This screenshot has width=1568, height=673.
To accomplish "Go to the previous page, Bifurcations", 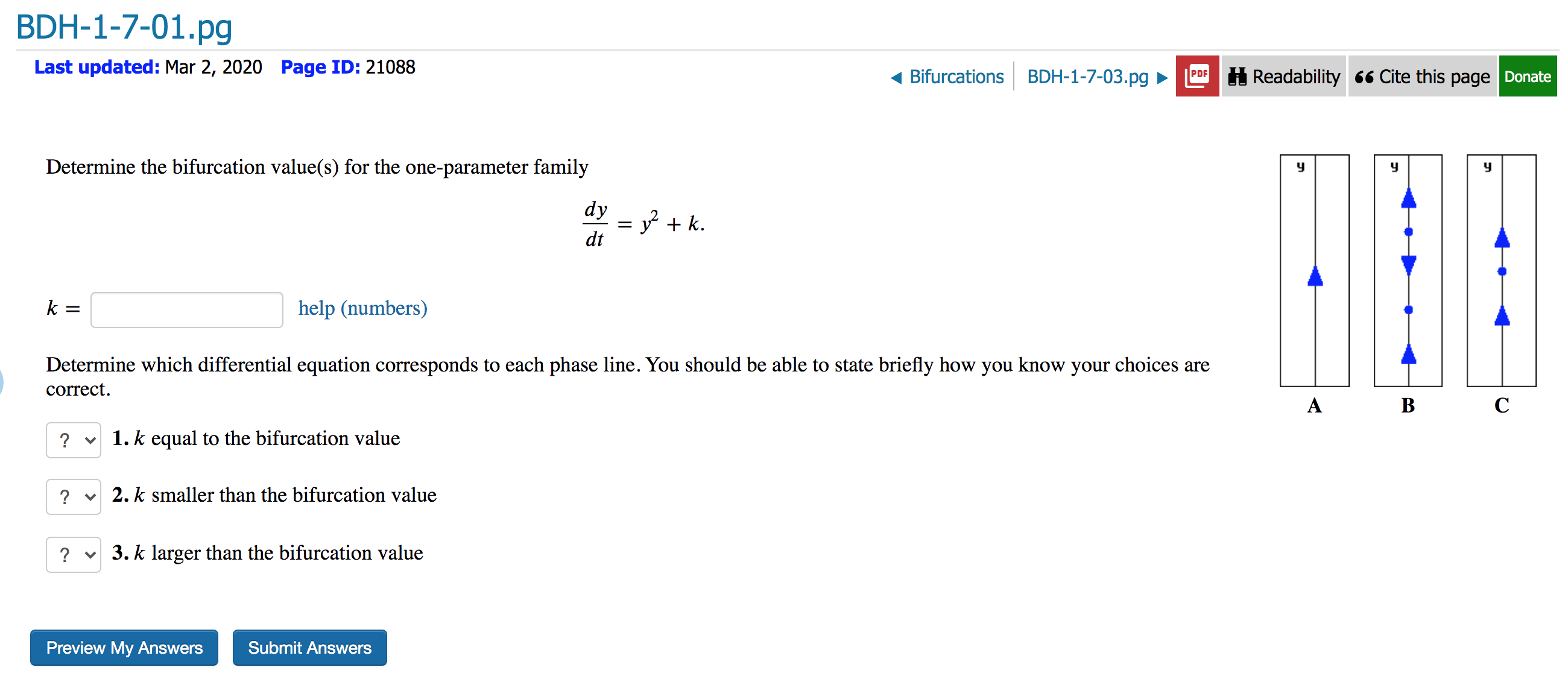I will pos(955,77).
